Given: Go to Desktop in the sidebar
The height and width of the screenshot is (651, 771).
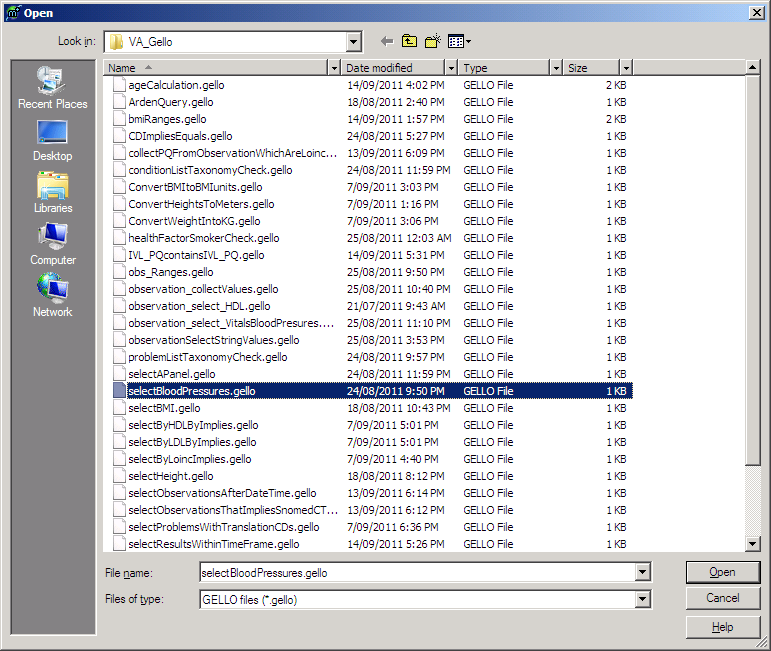Looking at the screenshot, I should tap(53, 141).
